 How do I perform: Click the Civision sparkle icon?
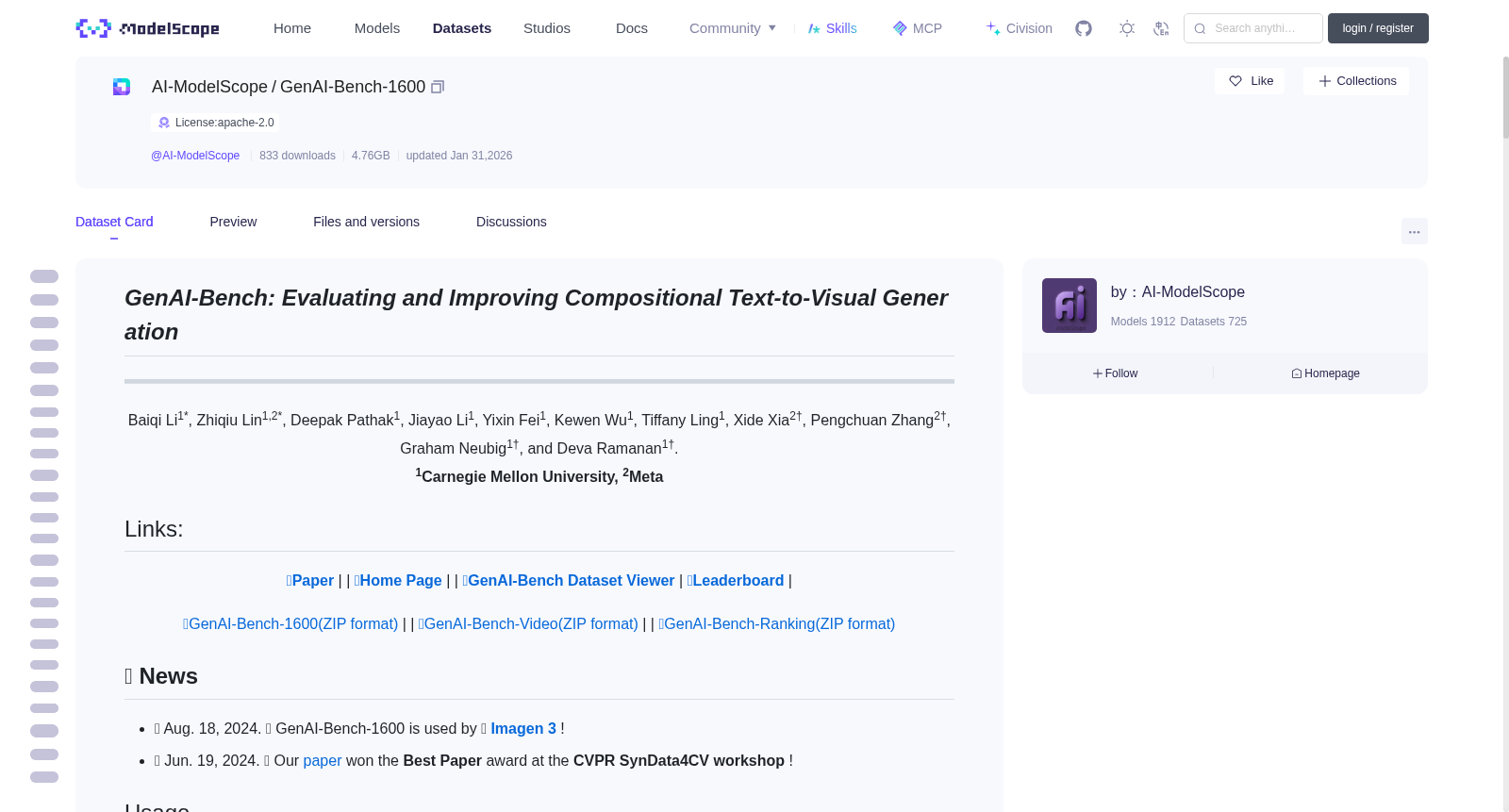993,28
